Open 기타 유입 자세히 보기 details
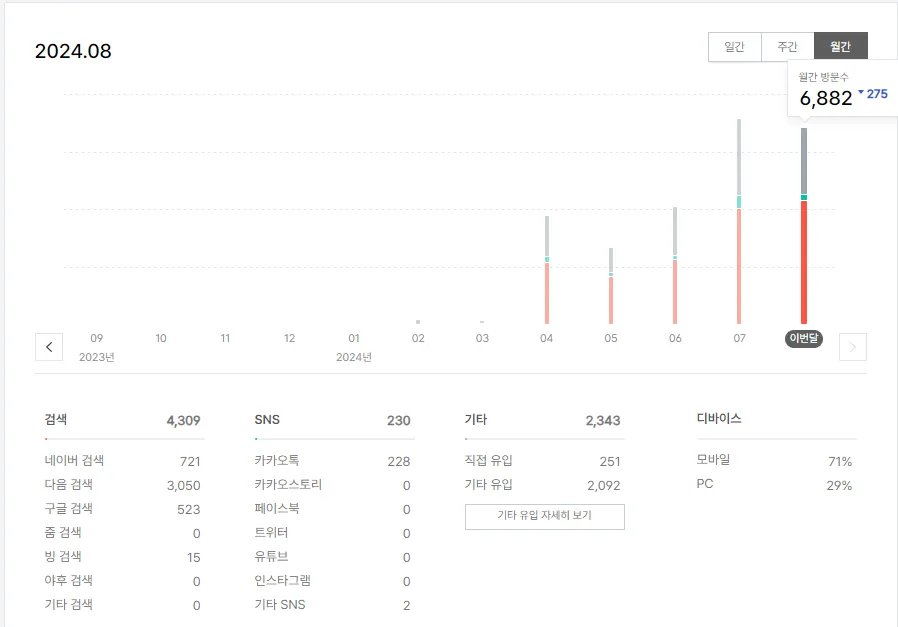Screen dimensions: 898x627 pyautogui.click(x=544, y=516)
